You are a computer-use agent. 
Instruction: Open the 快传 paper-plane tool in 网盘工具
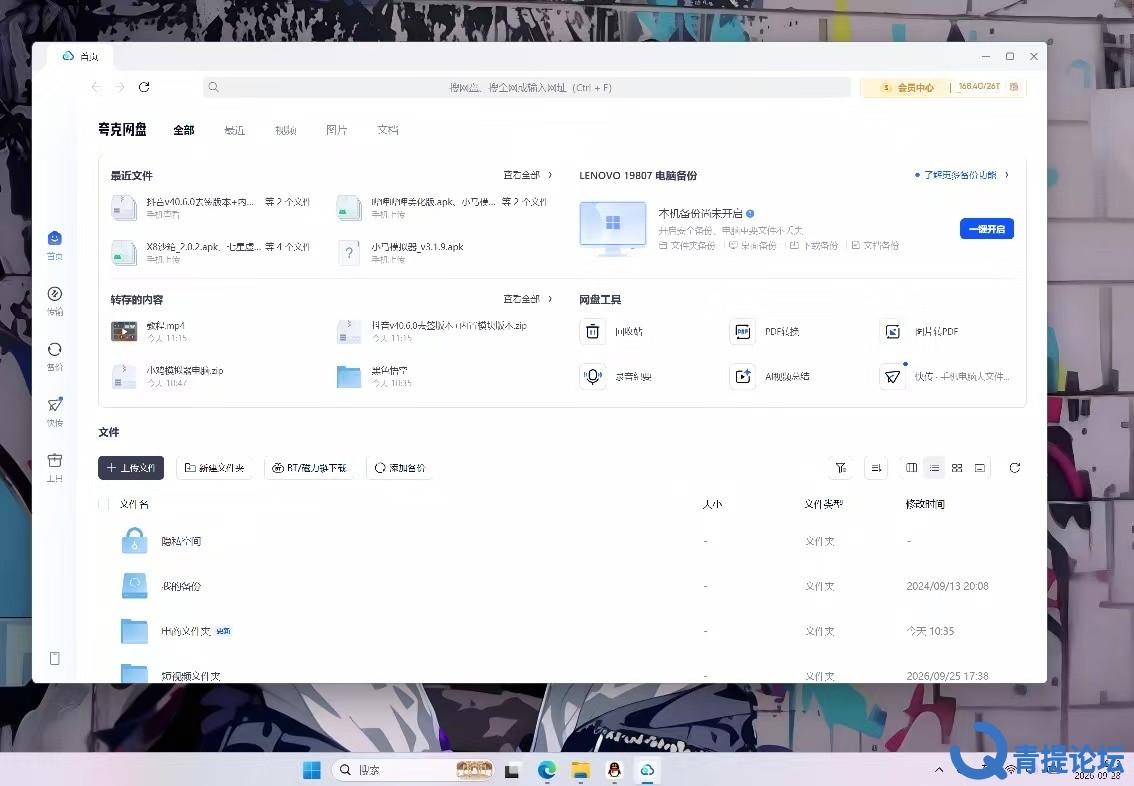pos(892,376)
